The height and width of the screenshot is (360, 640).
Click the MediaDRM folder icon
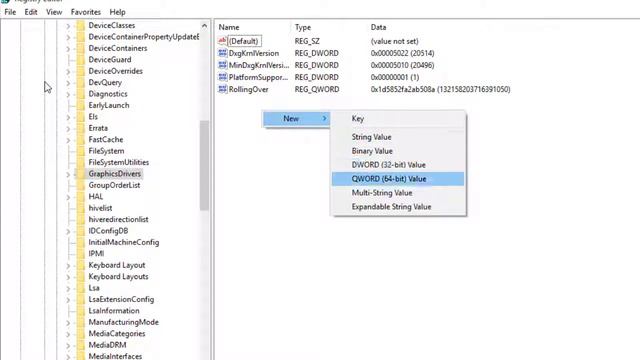point(80,345)
